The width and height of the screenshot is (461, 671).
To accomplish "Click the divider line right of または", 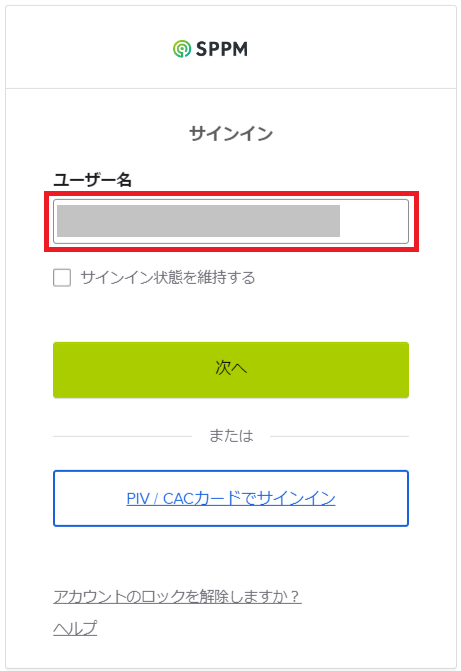I will pyautogui.click(x=339, y=436).
